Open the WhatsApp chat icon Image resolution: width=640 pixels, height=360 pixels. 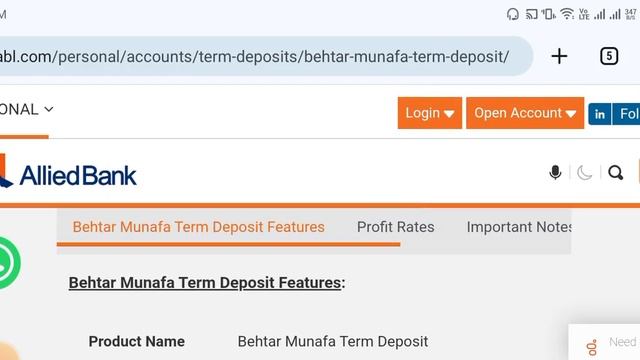coord(8,263)
